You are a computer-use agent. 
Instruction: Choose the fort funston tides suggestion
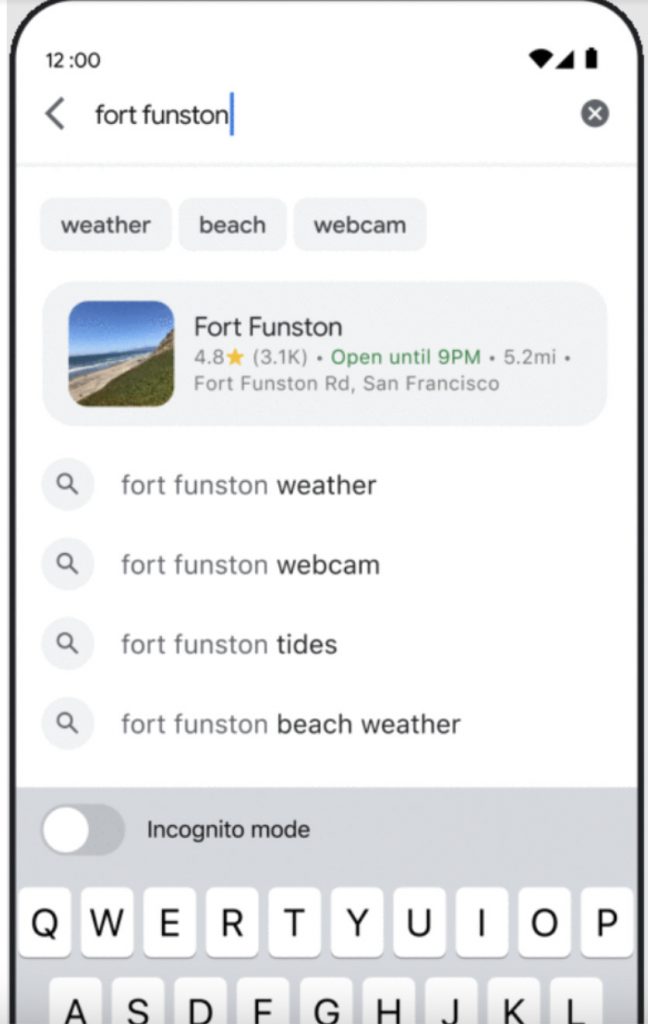click(x=229, y=645)
